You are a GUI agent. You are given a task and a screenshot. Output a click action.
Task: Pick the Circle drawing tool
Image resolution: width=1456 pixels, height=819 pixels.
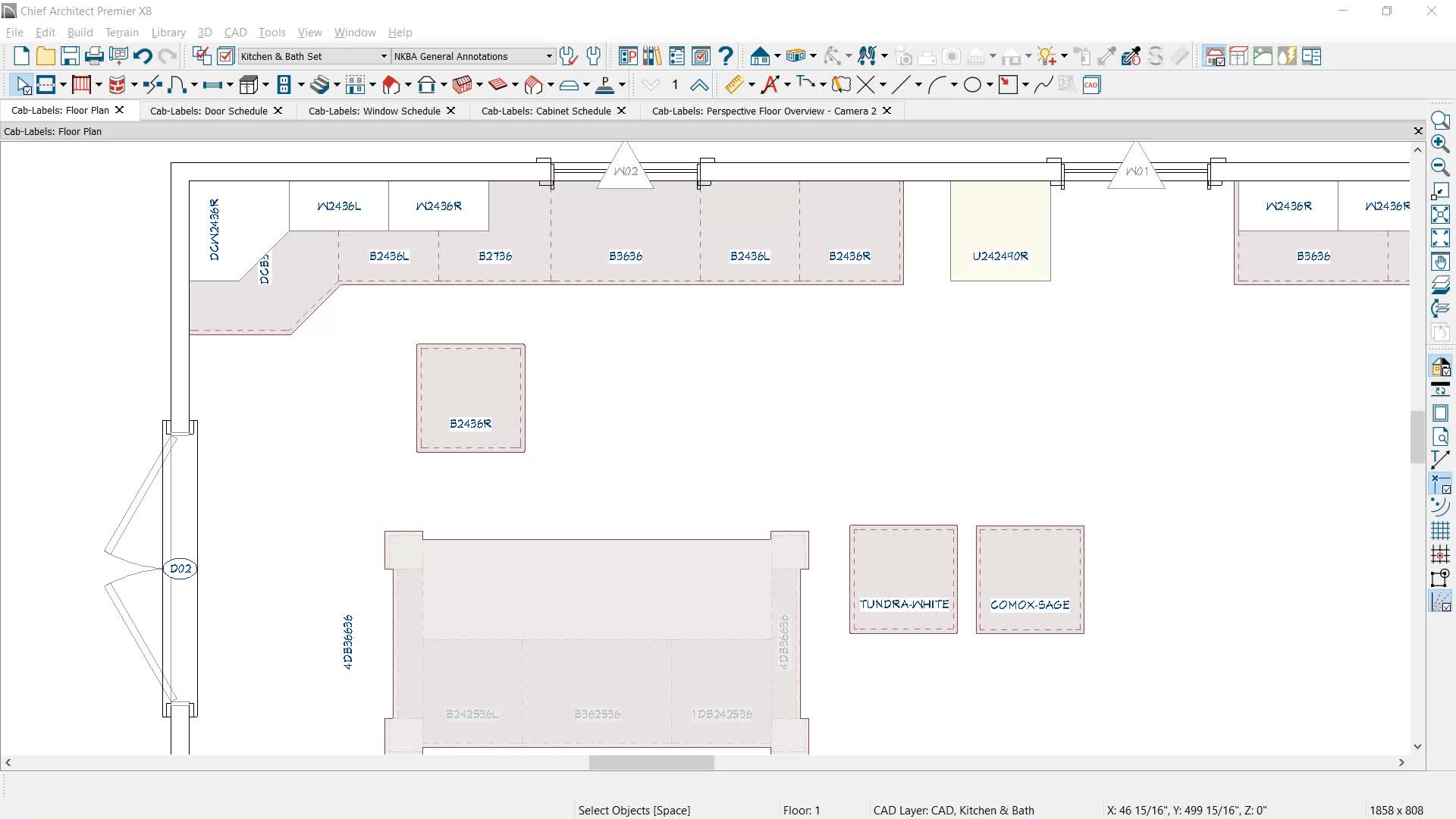tap(972, 85)
